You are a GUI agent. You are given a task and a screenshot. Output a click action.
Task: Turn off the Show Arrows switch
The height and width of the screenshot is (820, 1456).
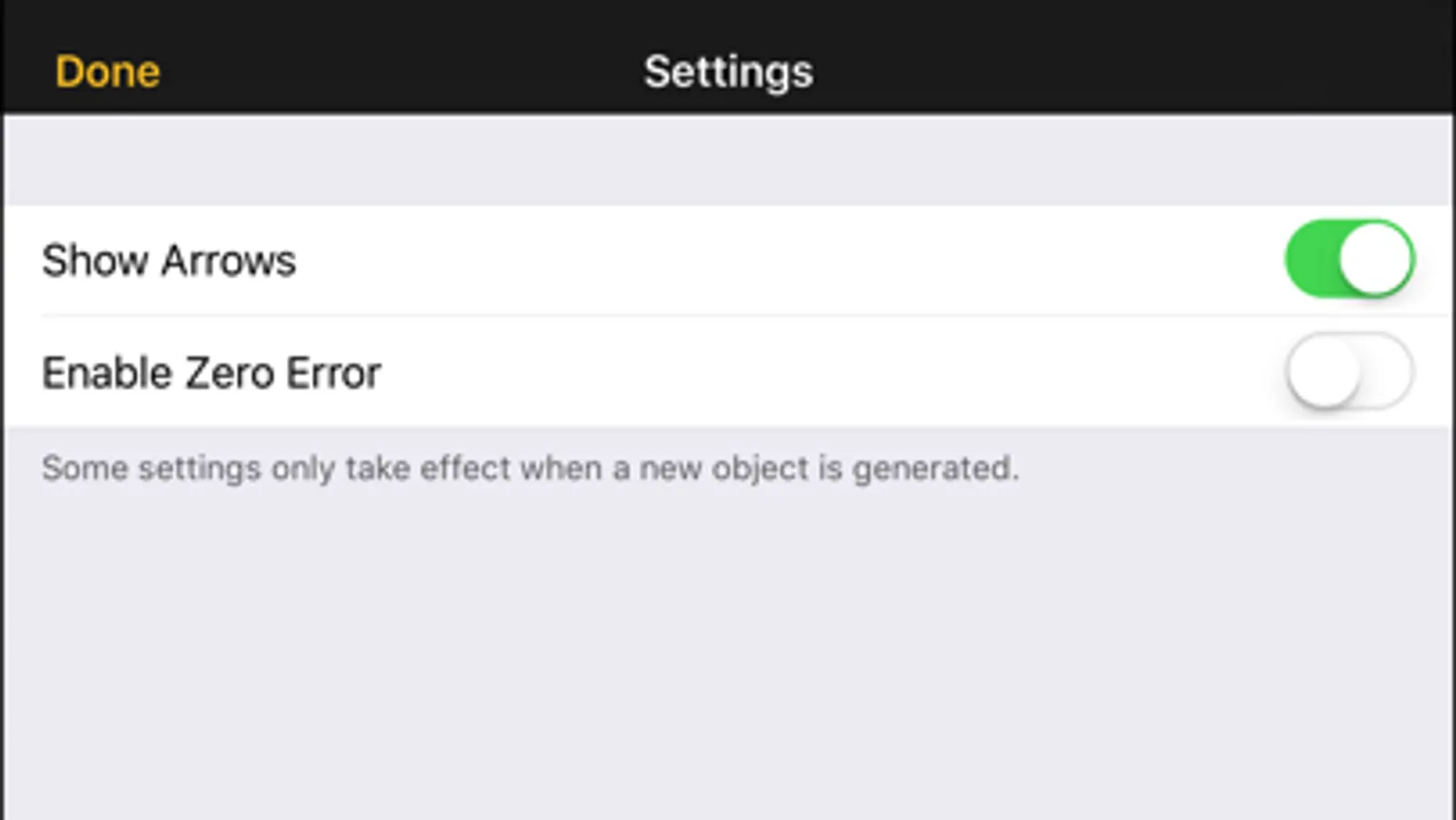[1349, 259]
